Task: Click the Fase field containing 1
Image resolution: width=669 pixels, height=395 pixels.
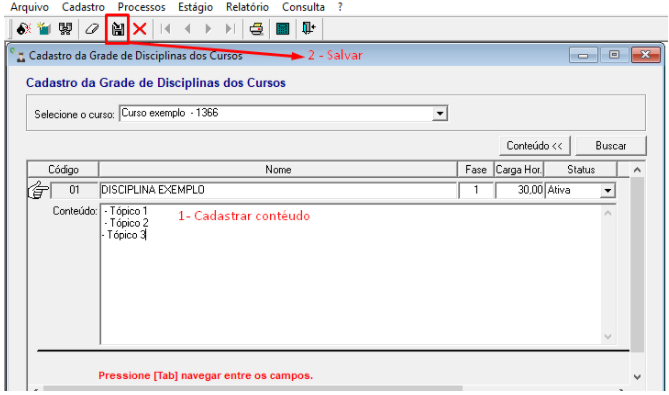Action: [x=475, y=190]
